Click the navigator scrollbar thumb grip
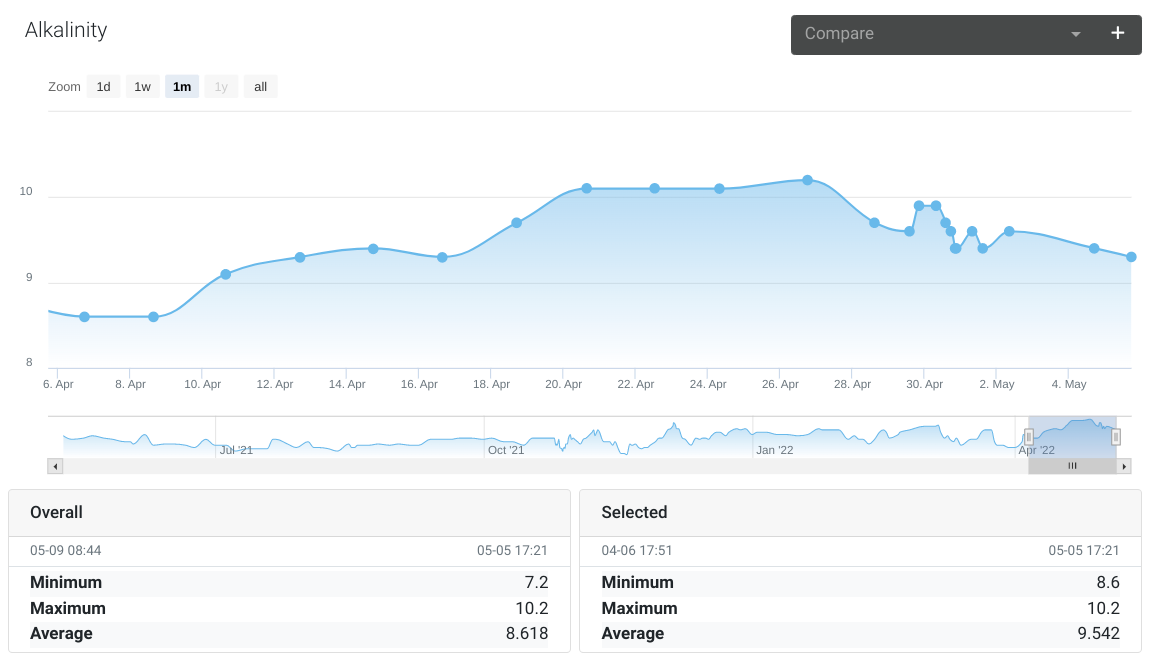This screenshot has width=1158, height=659. (x=1072, y=466)
